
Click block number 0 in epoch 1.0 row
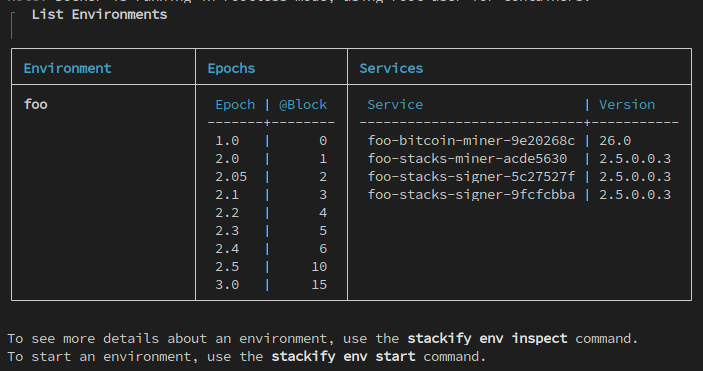[323, 141]
